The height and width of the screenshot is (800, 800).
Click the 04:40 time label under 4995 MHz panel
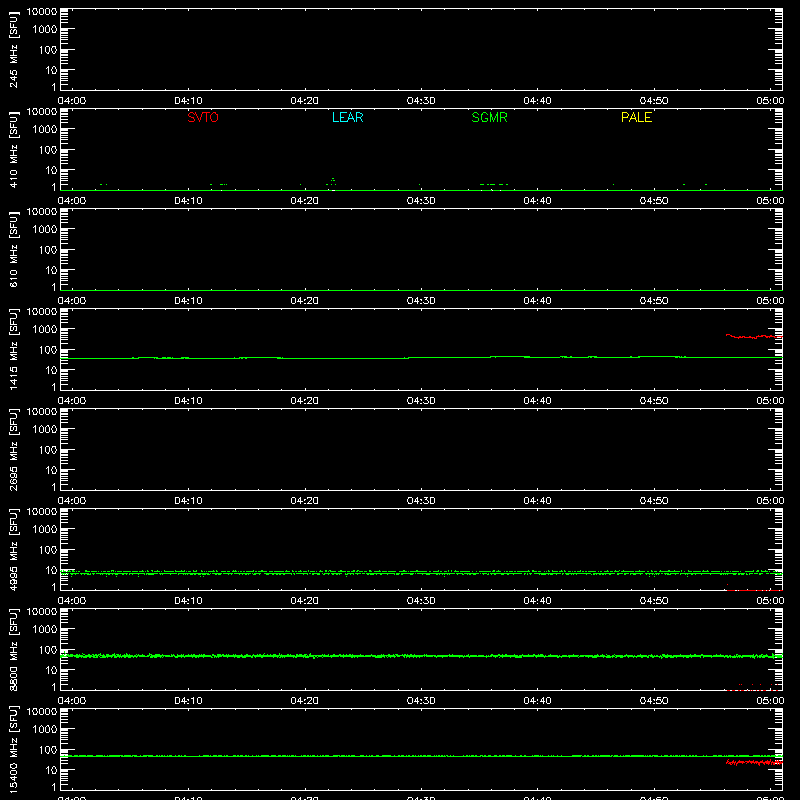pyautogui.click(x=537, y=601)
